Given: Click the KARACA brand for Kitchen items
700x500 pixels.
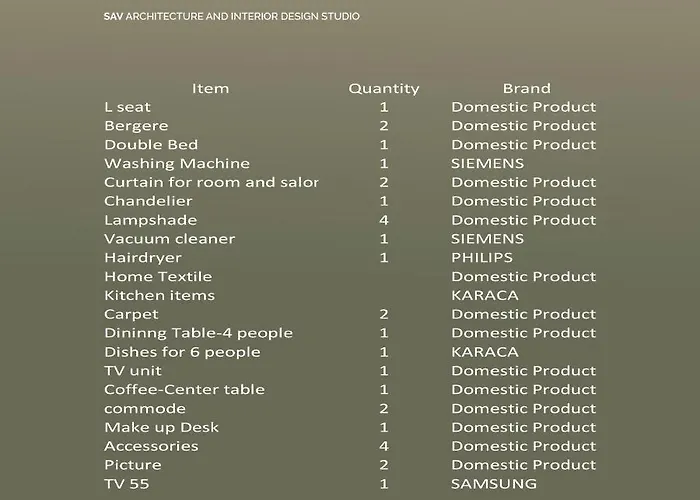Looking at the screenshot, I should tap(485, 296).
